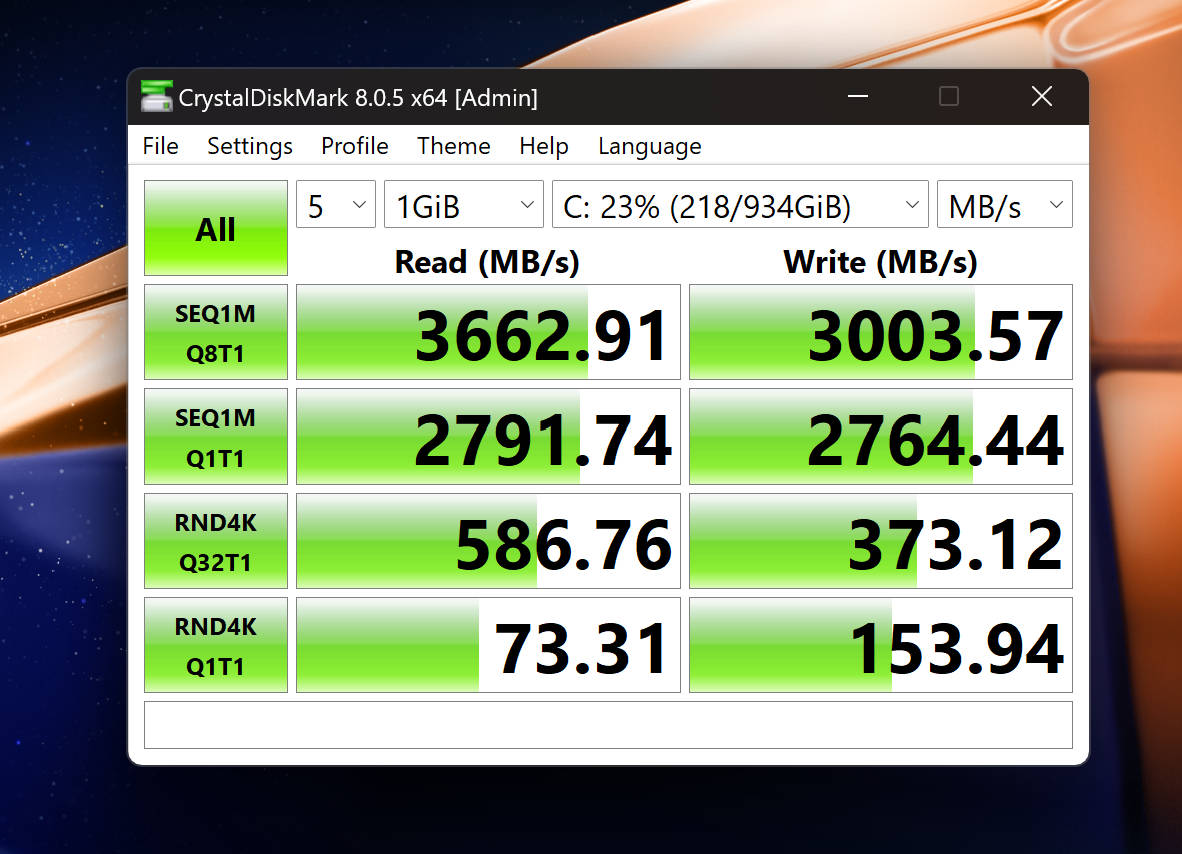Open the File menu

click(161, 145)
